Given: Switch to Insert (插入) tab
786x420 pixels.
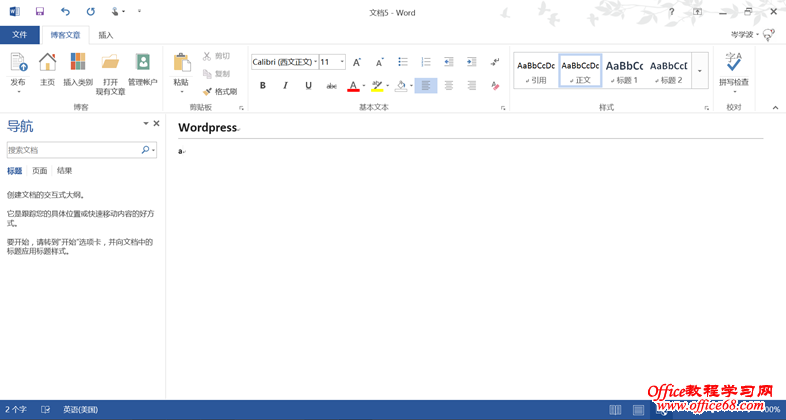Looking at the screenshot, I should click(106, 35).
